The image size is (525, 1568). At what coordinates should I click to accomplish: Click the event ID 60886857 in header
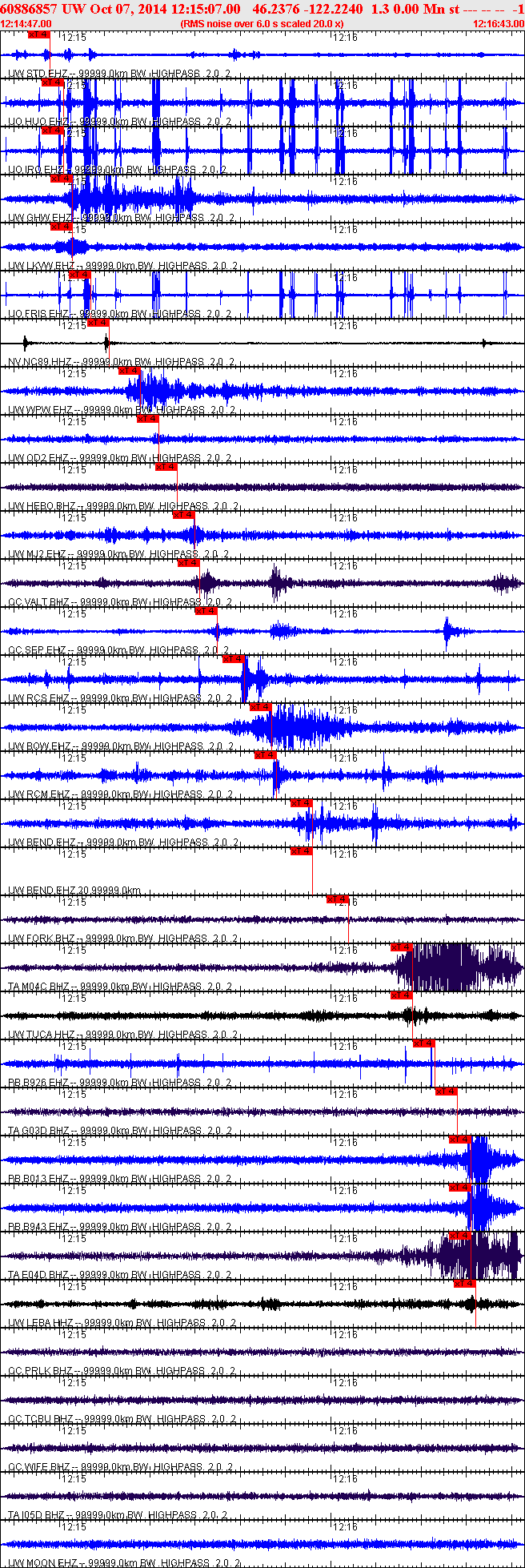click(x=30, y=9)
